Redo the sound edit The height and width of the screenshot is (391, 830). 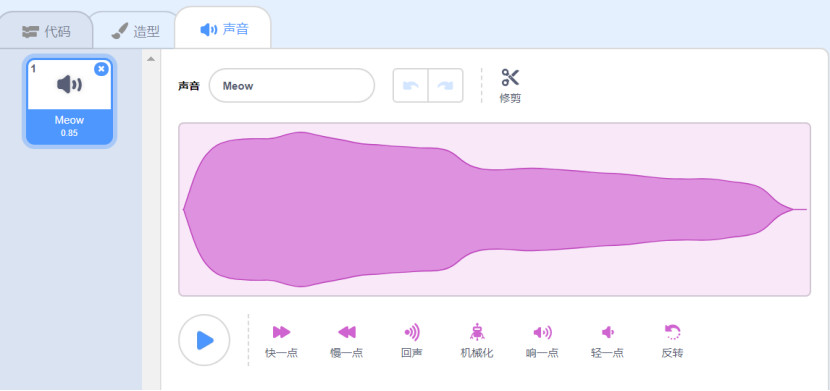(446, 85)
